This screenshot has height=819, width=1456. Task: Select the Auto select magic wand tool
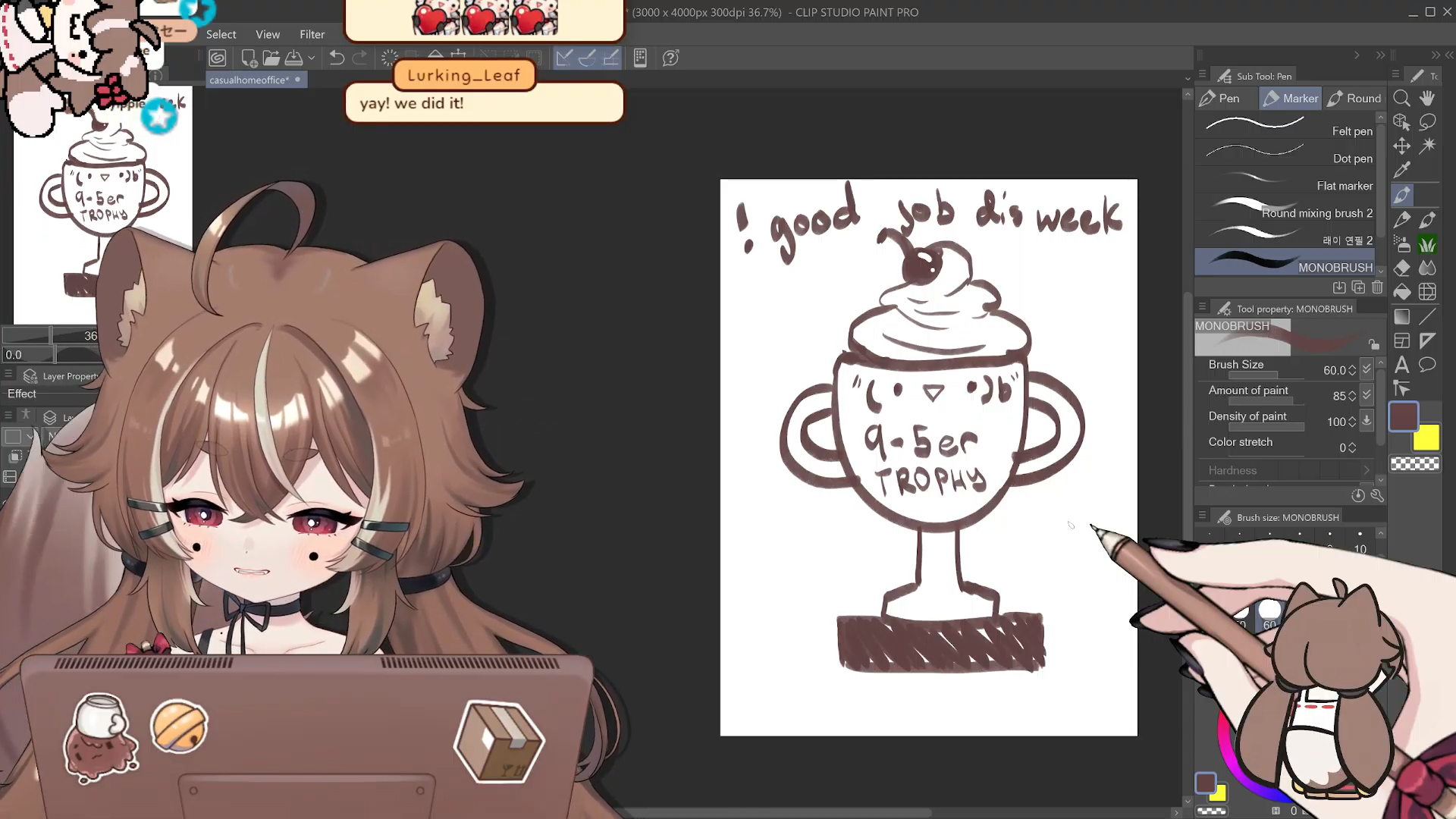pos(1427,146)
